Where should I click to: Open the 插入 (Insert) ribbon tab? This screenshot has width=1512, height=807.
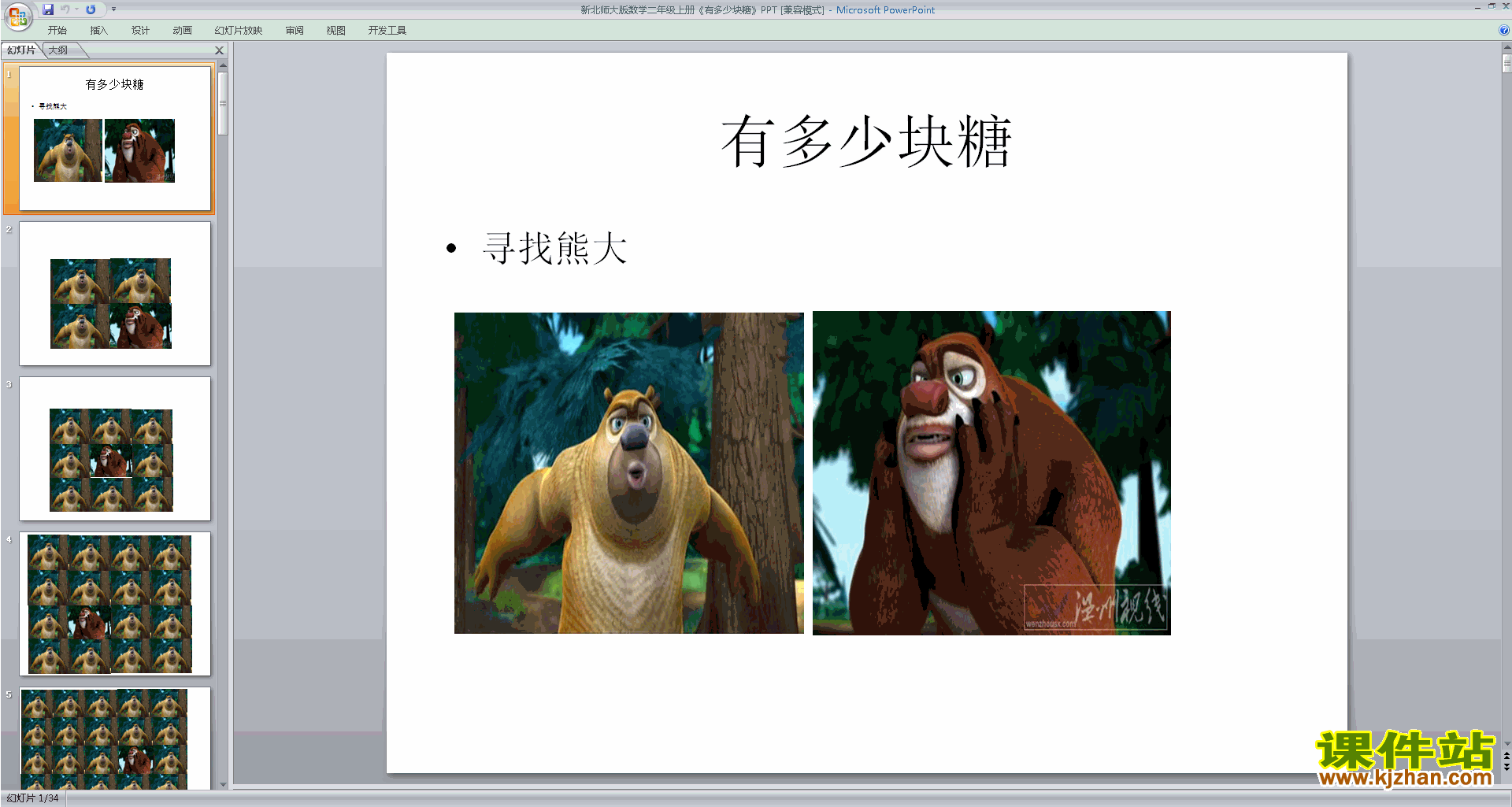[x=99, y=30]
